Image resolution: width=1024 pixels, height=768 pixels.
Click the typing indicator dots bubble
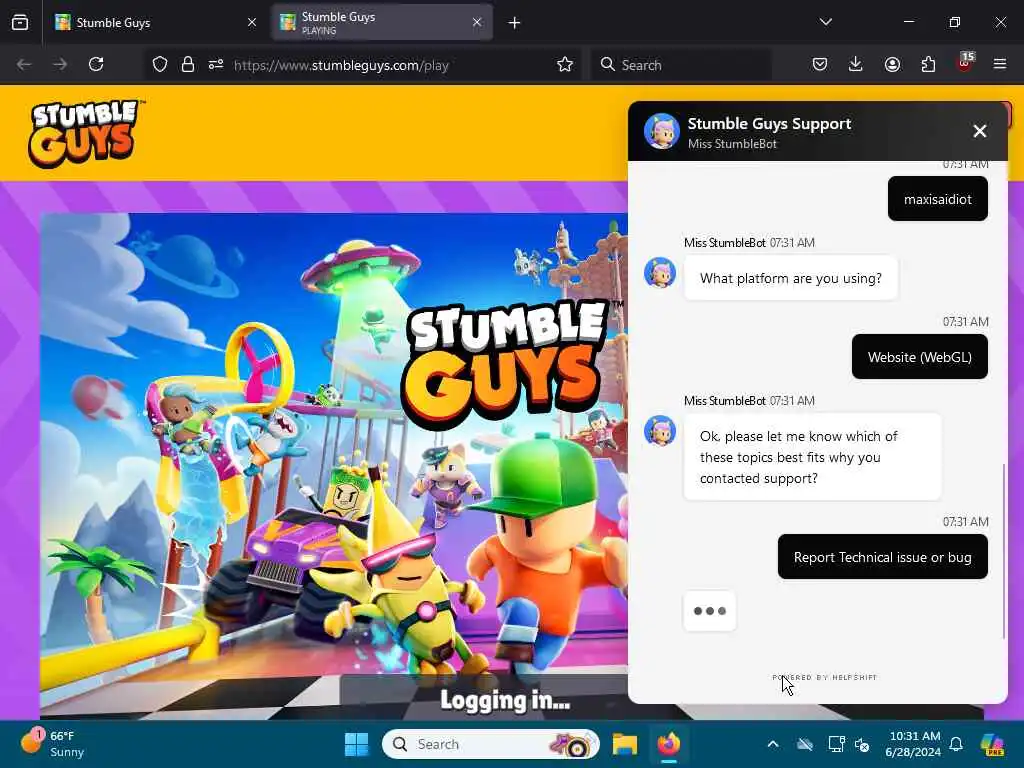tap(710, 611)
